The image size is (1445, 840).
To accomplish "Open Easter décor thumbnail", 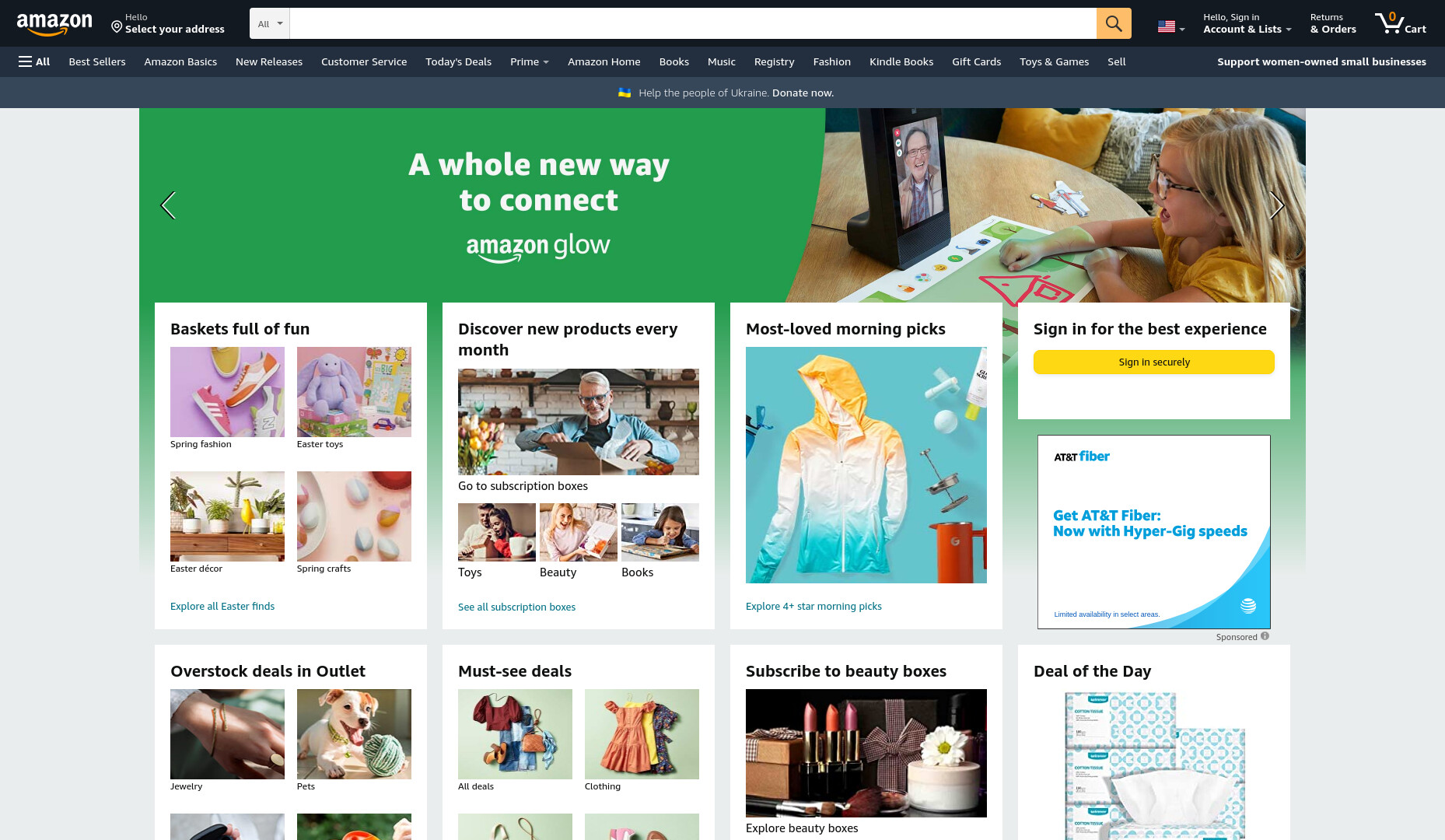I will coord(227,516).
